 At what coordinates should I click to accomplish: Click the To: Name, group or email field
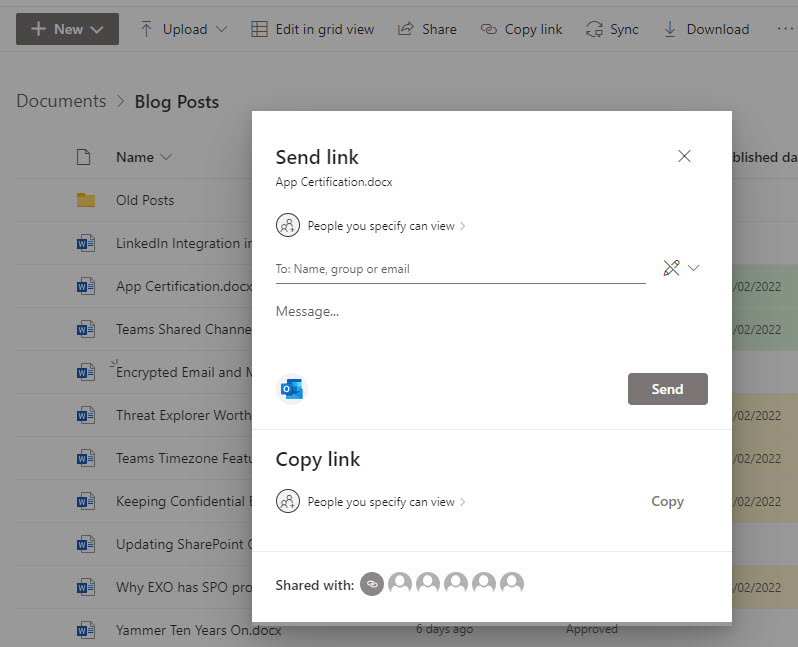(x=460, y=269)
